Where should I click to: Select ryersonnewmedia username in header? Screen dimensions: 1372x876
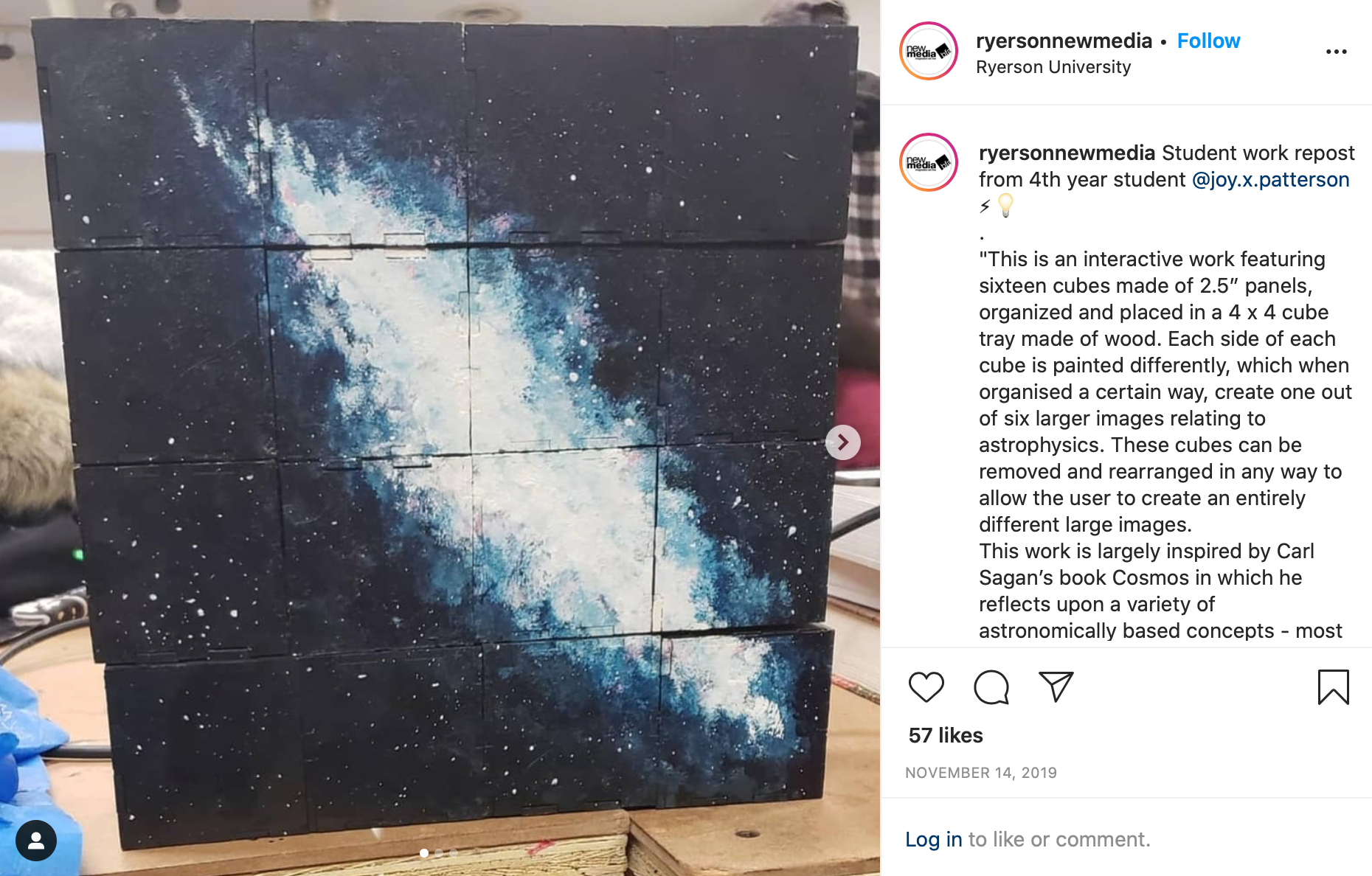point(1064,41)
